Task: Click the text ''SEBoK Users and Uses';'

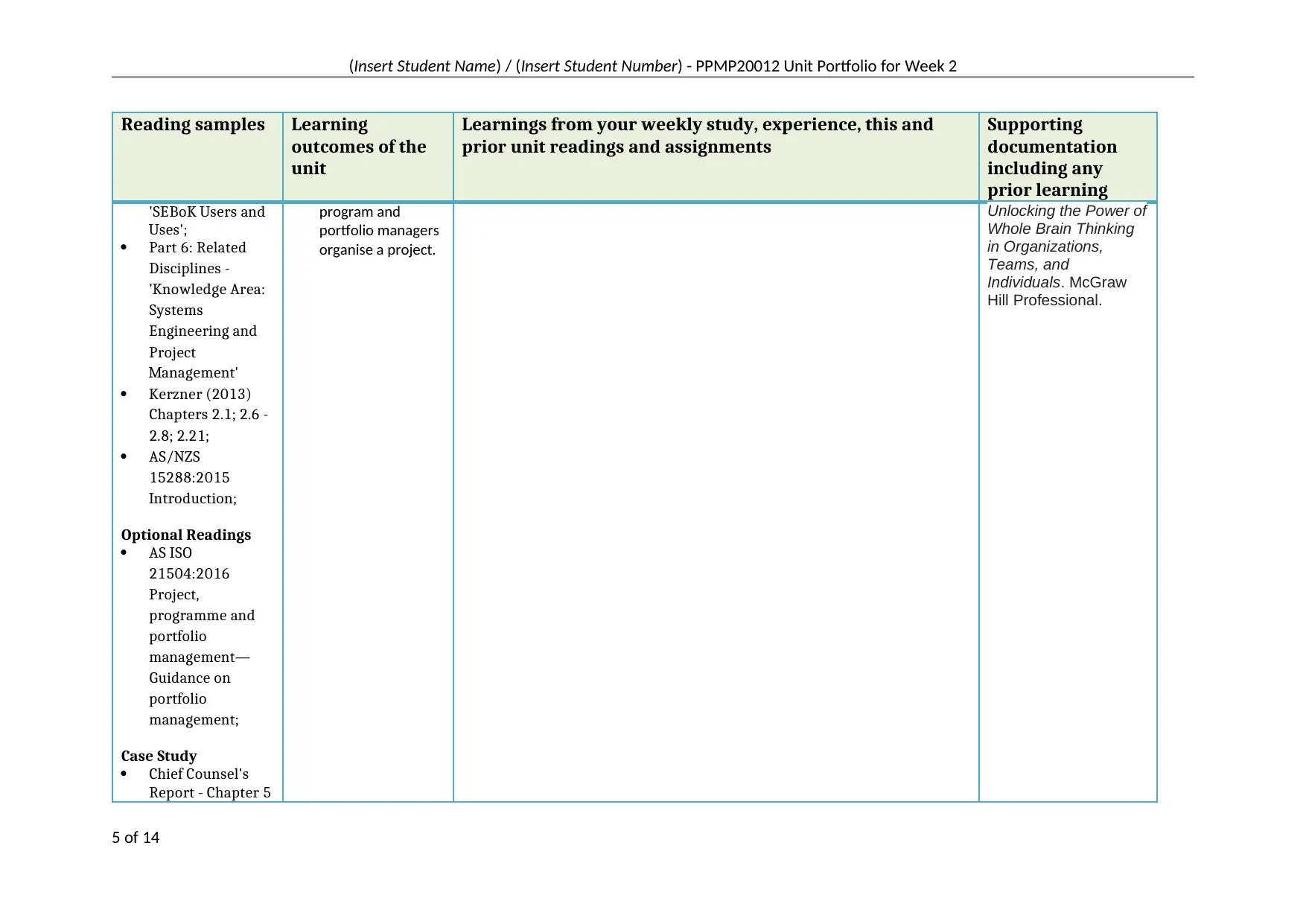Action: tap(207, 220)
